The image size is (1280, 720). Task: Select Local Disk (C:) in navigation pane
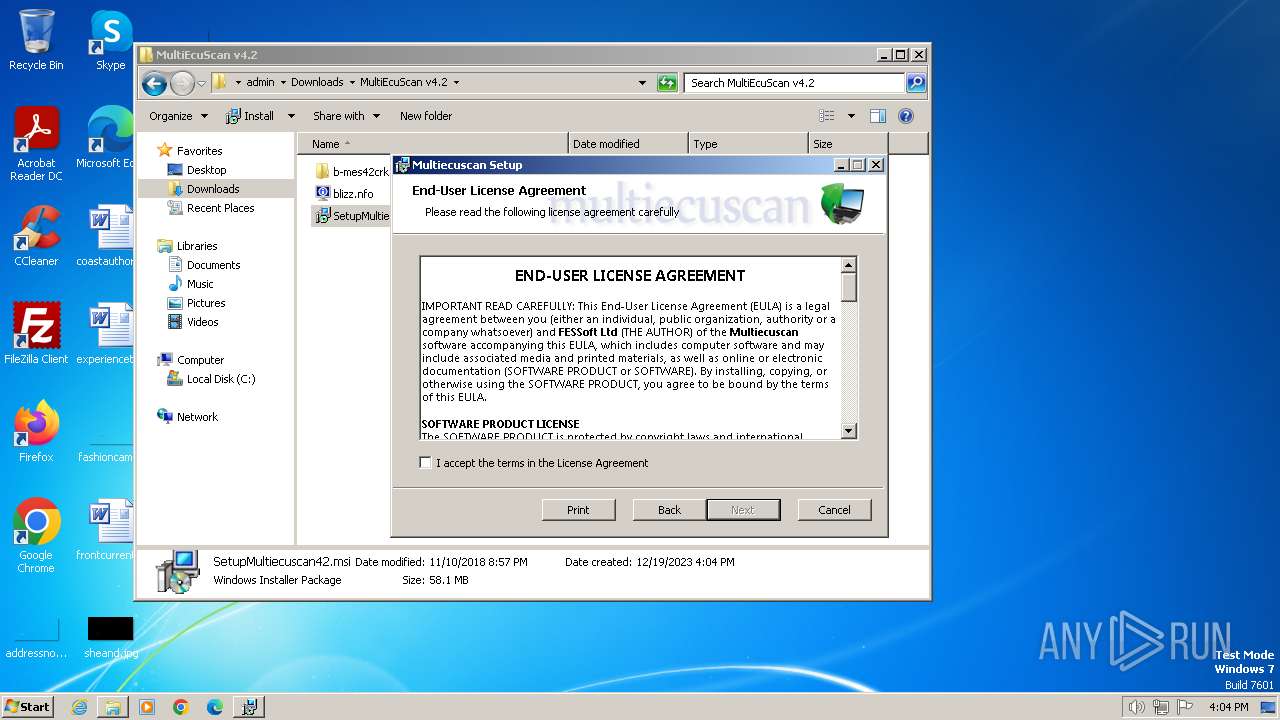tap(220, 379)
